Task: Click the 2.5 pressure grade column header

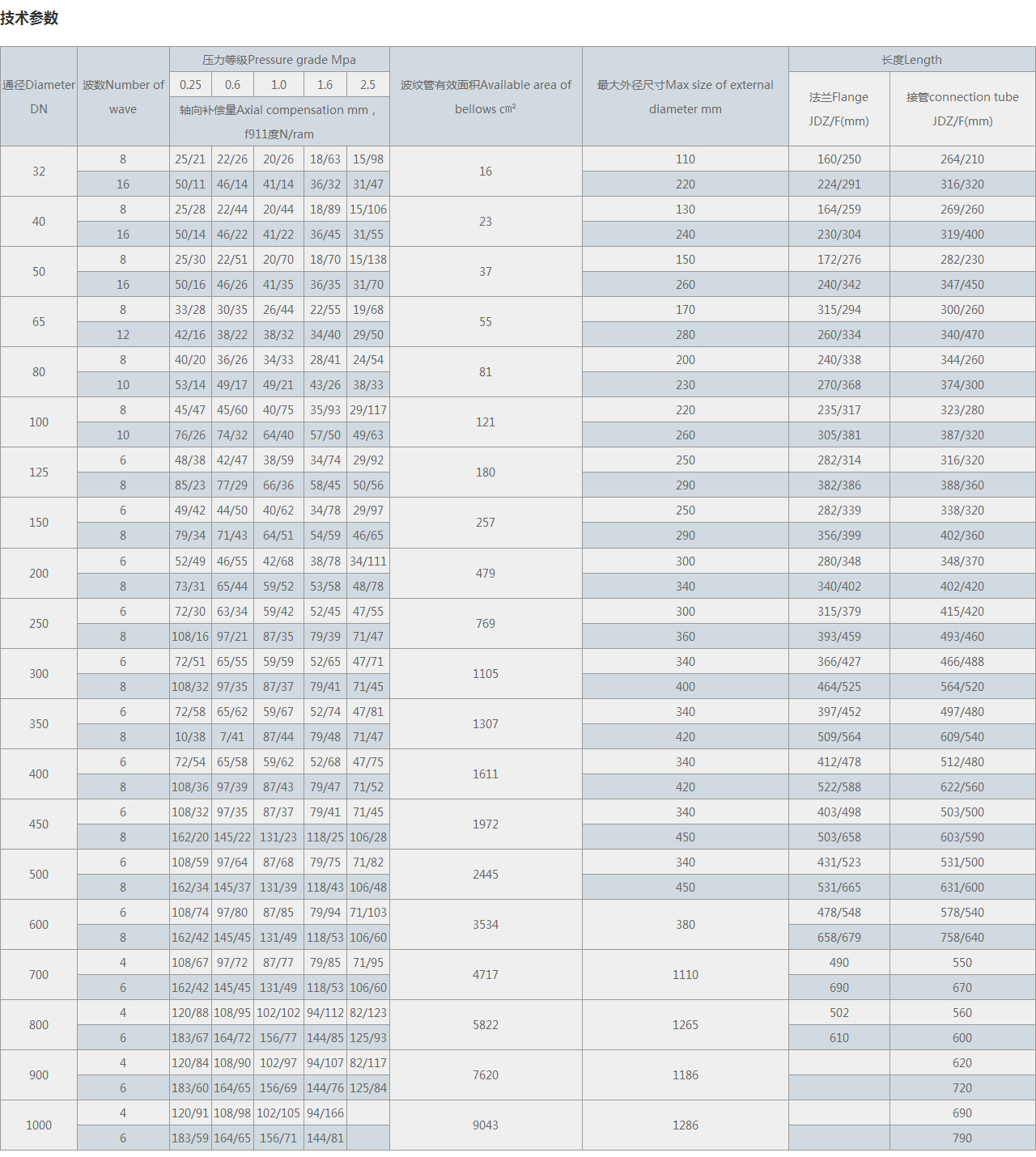Action: click(367, 85)
